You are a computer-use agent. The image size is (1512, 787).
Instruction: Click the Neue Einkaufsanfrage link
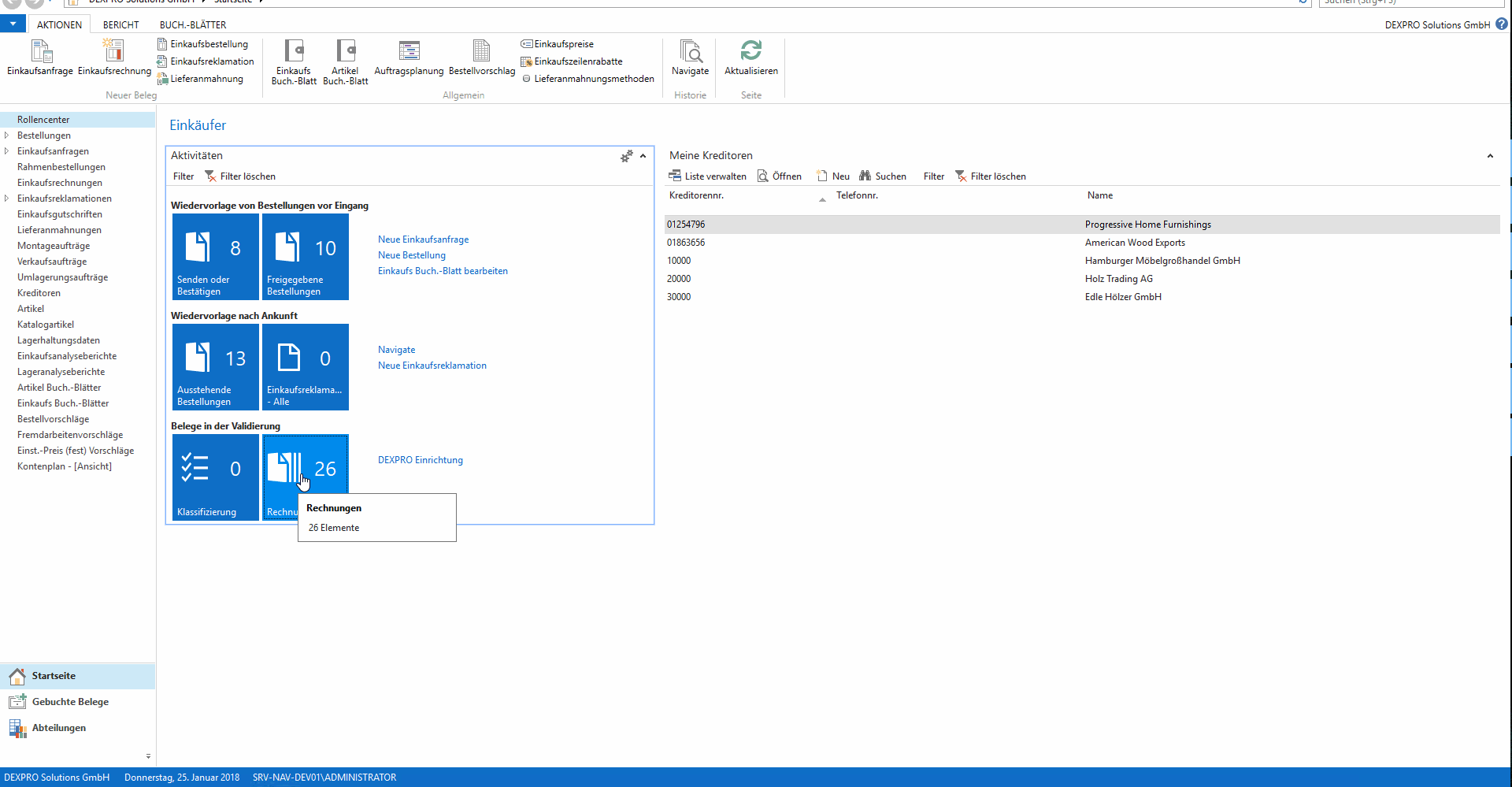pyautogui.click(x=423, y=239)
